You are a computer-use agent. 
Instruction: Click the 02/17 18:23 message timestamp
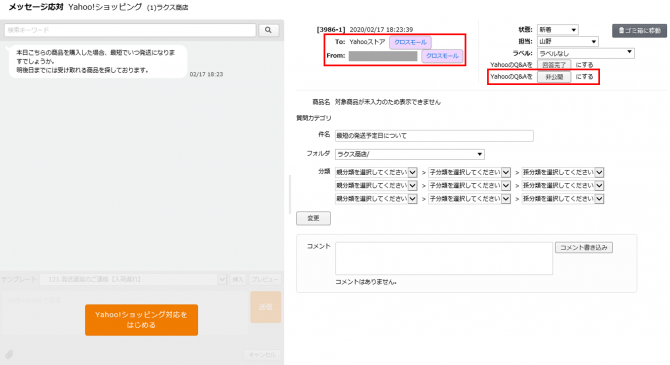pos(206,74)
